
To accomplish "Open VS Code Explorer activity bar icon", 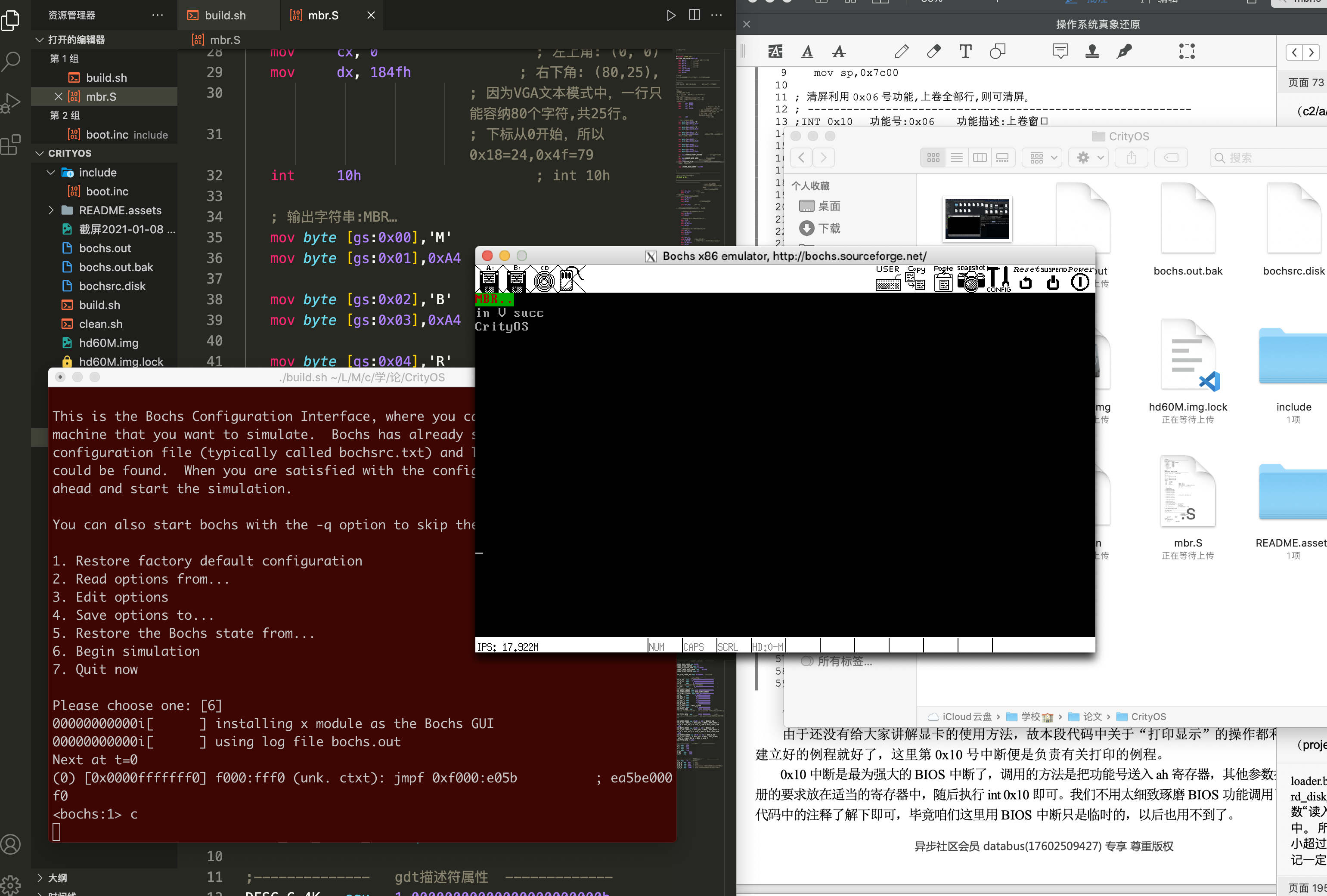I will (11, 21).
